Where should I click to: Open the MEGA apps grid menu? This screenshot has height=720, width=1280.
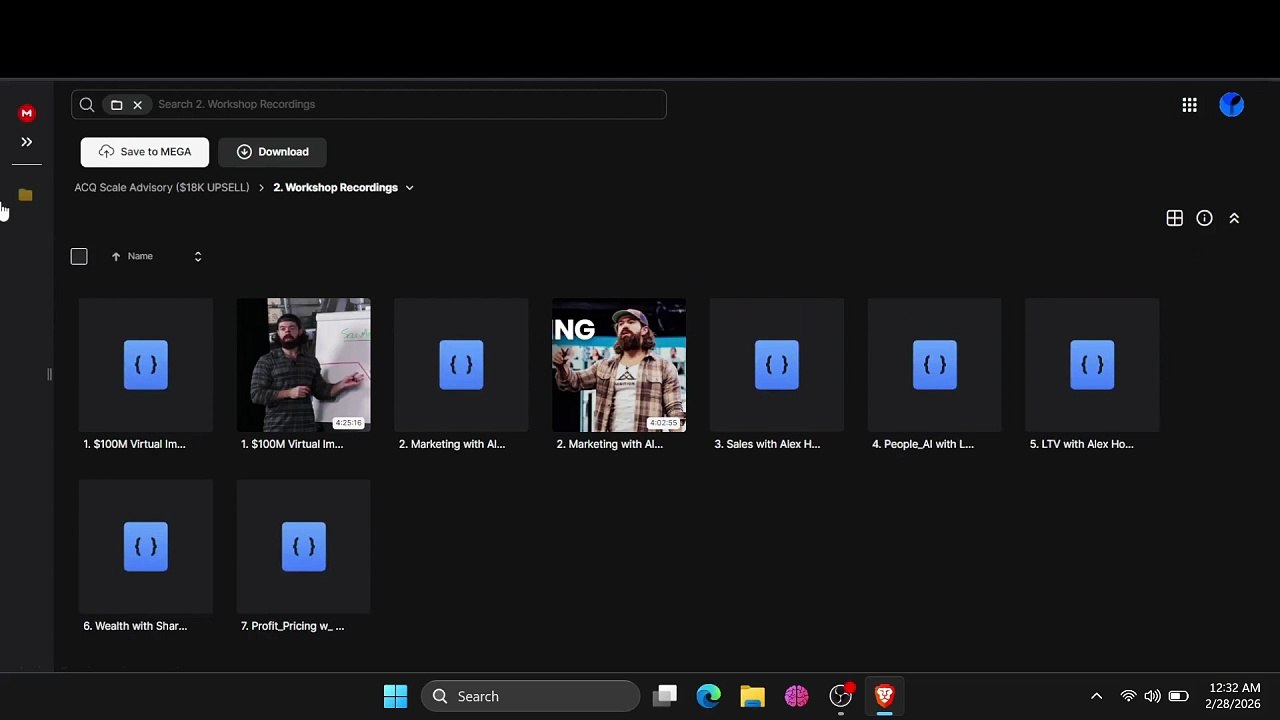[1189, 105]
